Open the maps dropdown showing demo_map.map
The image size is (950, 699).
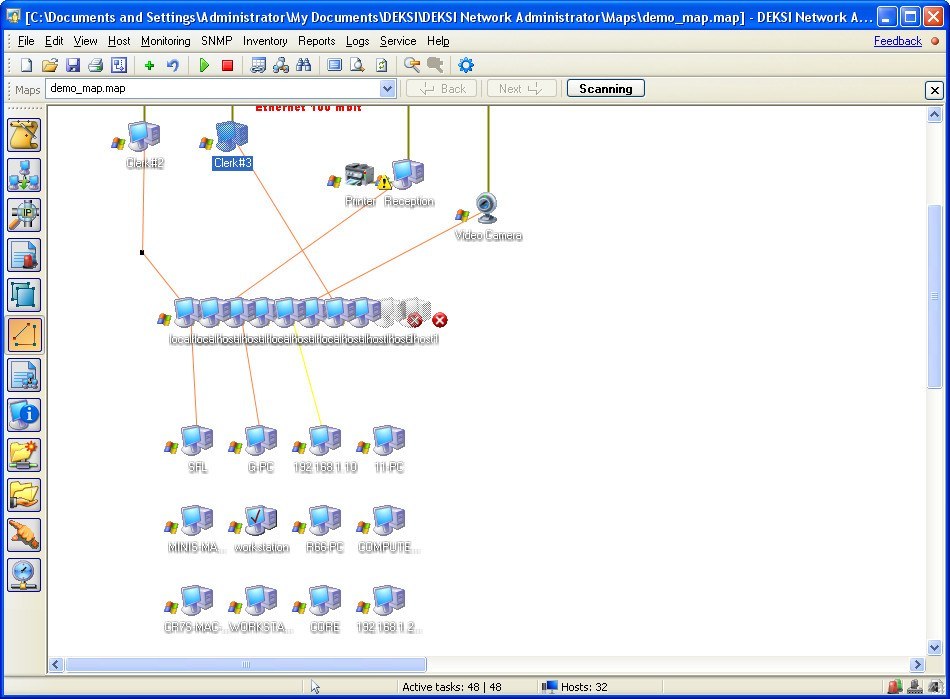coord(389,89)
